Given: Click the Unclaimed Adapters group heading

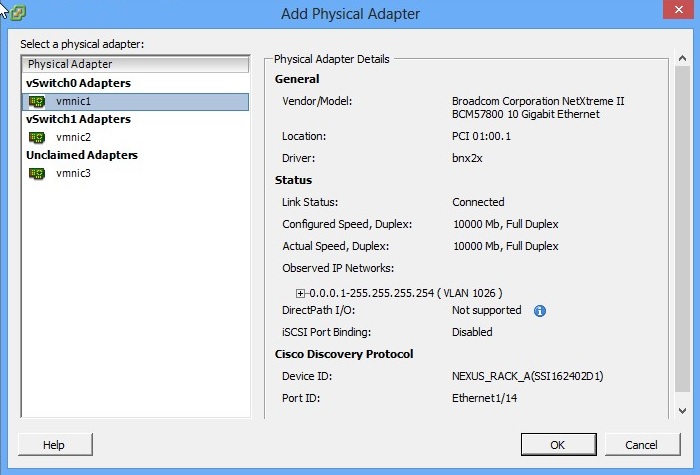Looking at the screenshot, I should pos(81,155).
